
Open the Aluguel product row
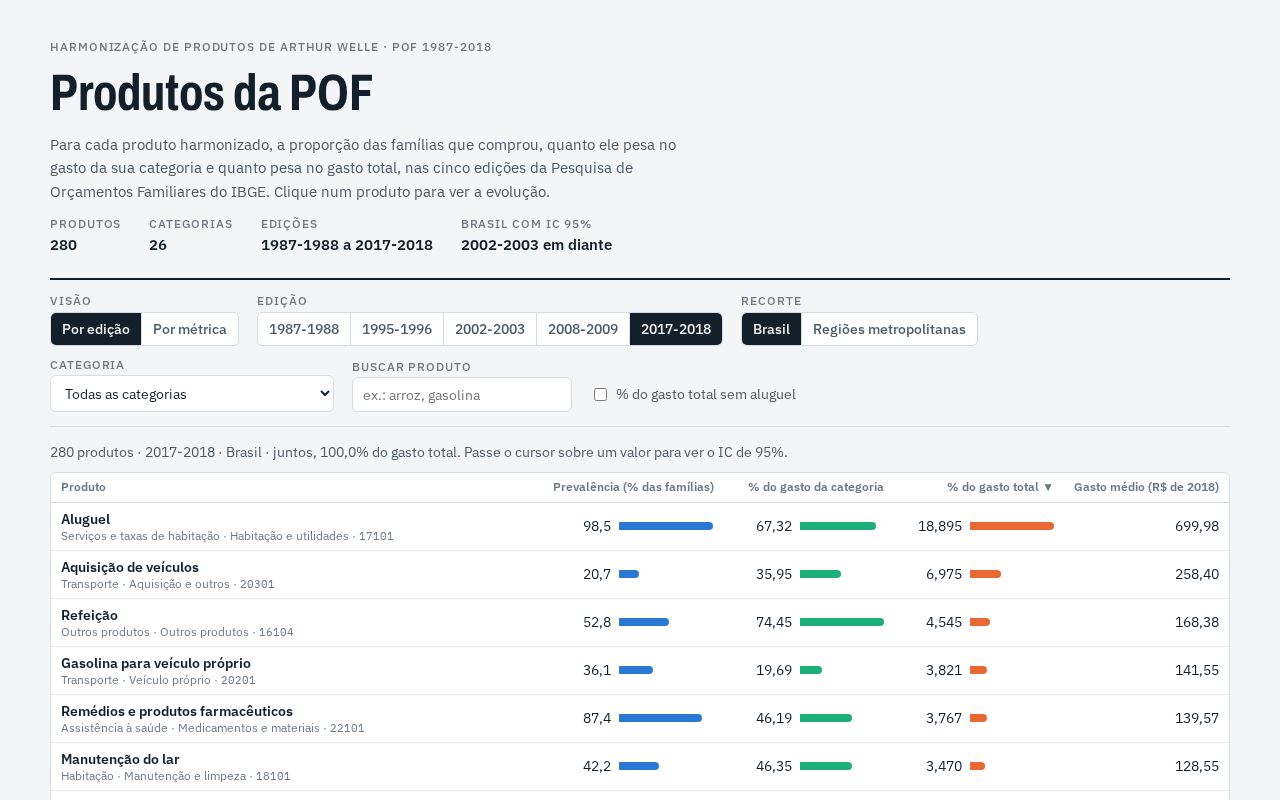coord(640,527)
